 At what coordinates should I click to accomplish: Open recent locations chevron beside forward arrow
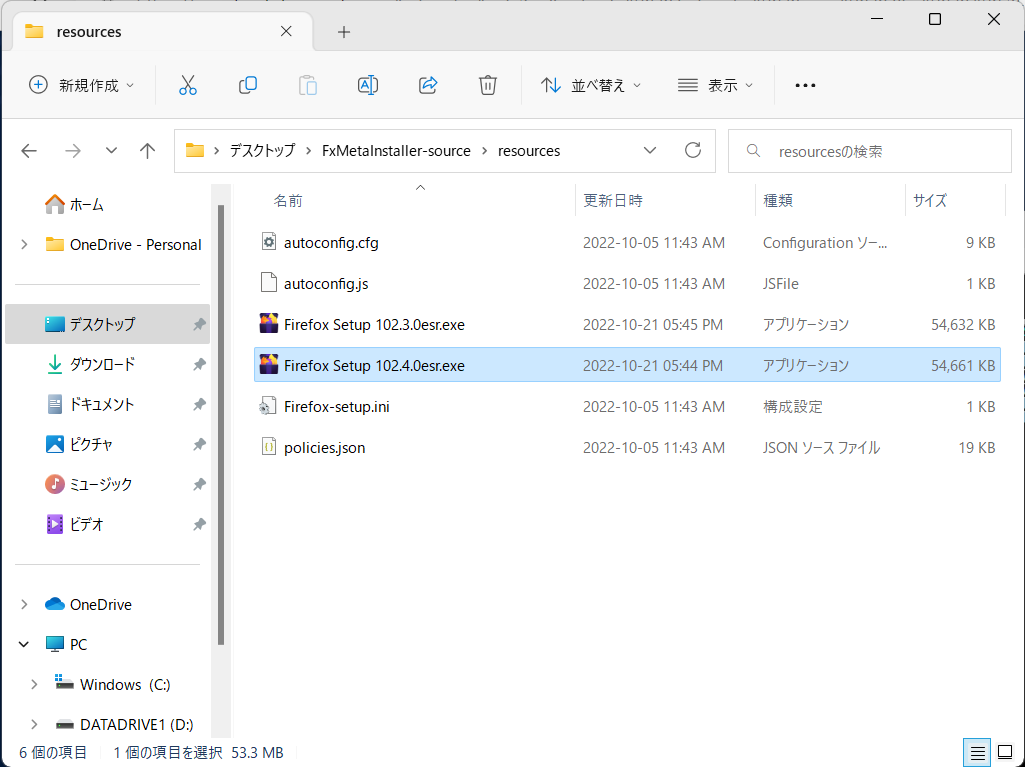(x=111, y=151)
